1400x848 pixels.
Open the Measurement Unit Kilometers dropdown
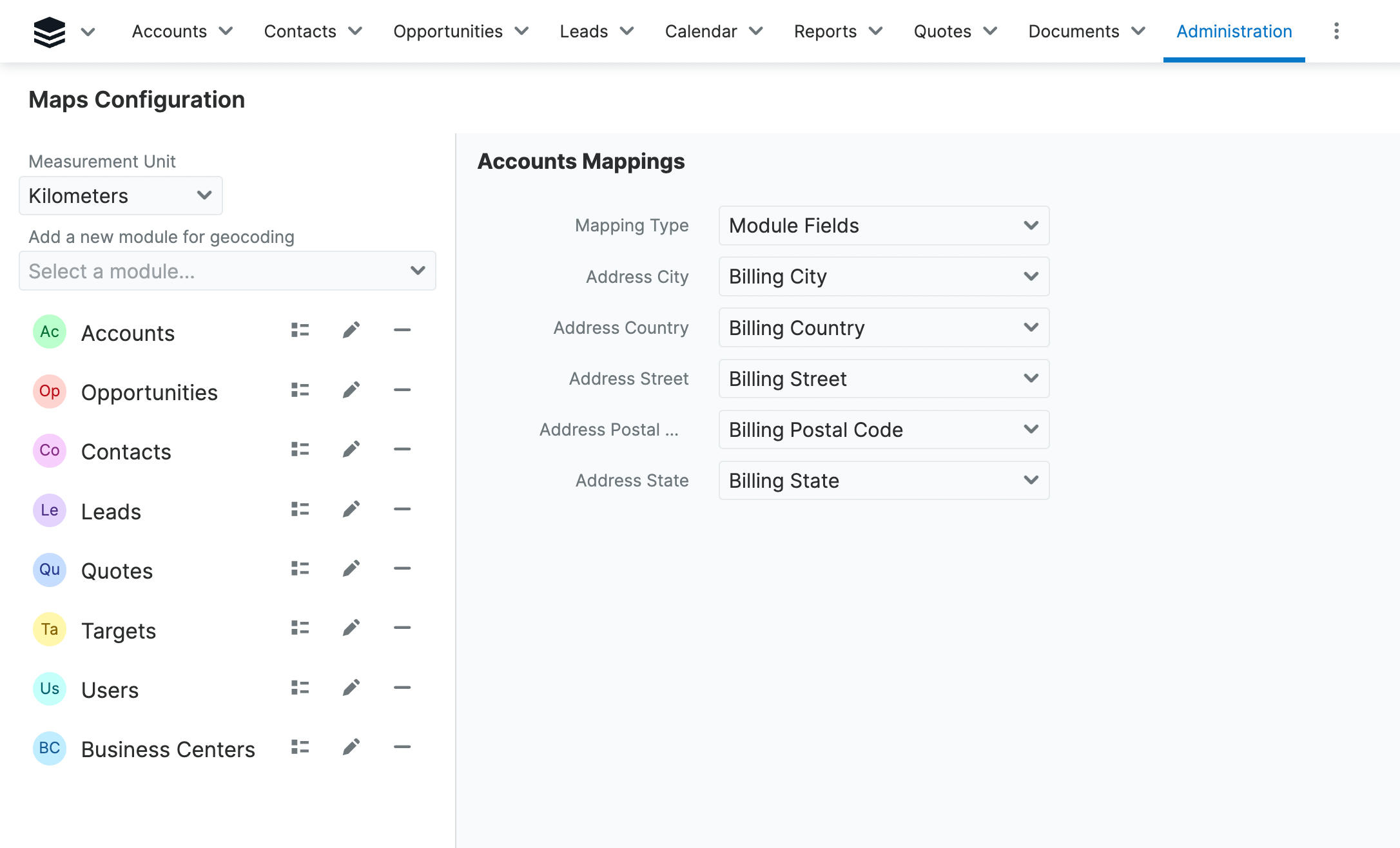(x=121, y=196)
